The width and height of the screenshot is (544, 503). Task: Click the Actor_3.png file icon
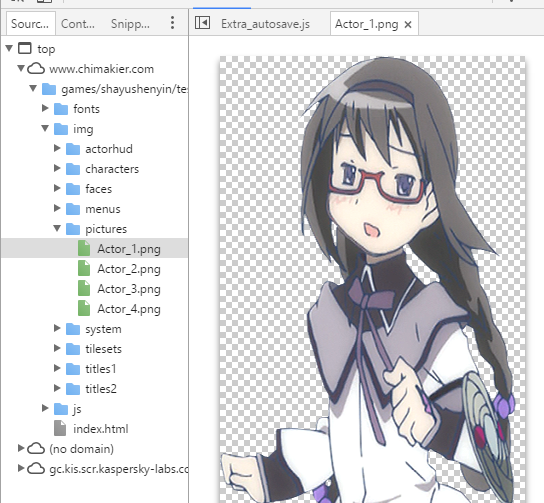[x=84, y=288]
